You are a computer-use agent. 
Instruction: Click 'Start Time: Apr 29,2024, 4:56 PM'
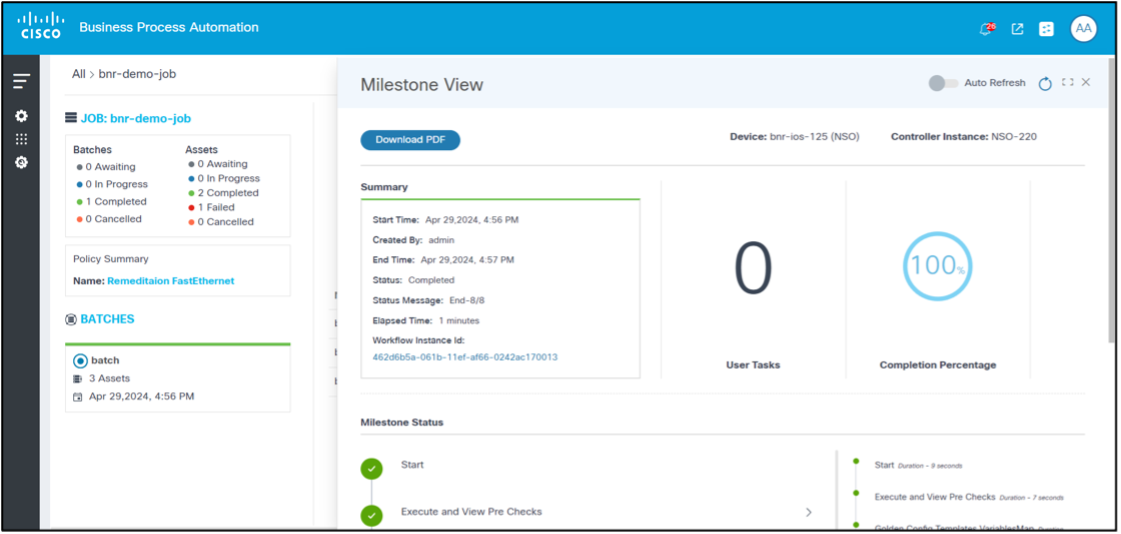445,220
